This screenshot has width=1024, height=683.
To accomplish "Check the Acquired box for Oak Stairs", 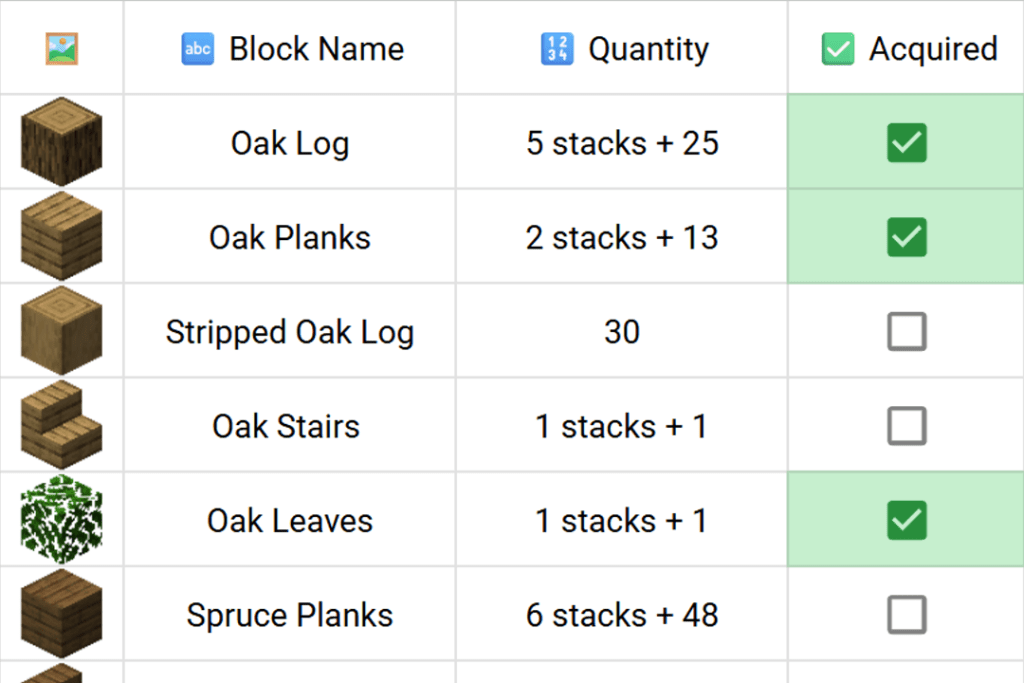I will 906,426.
